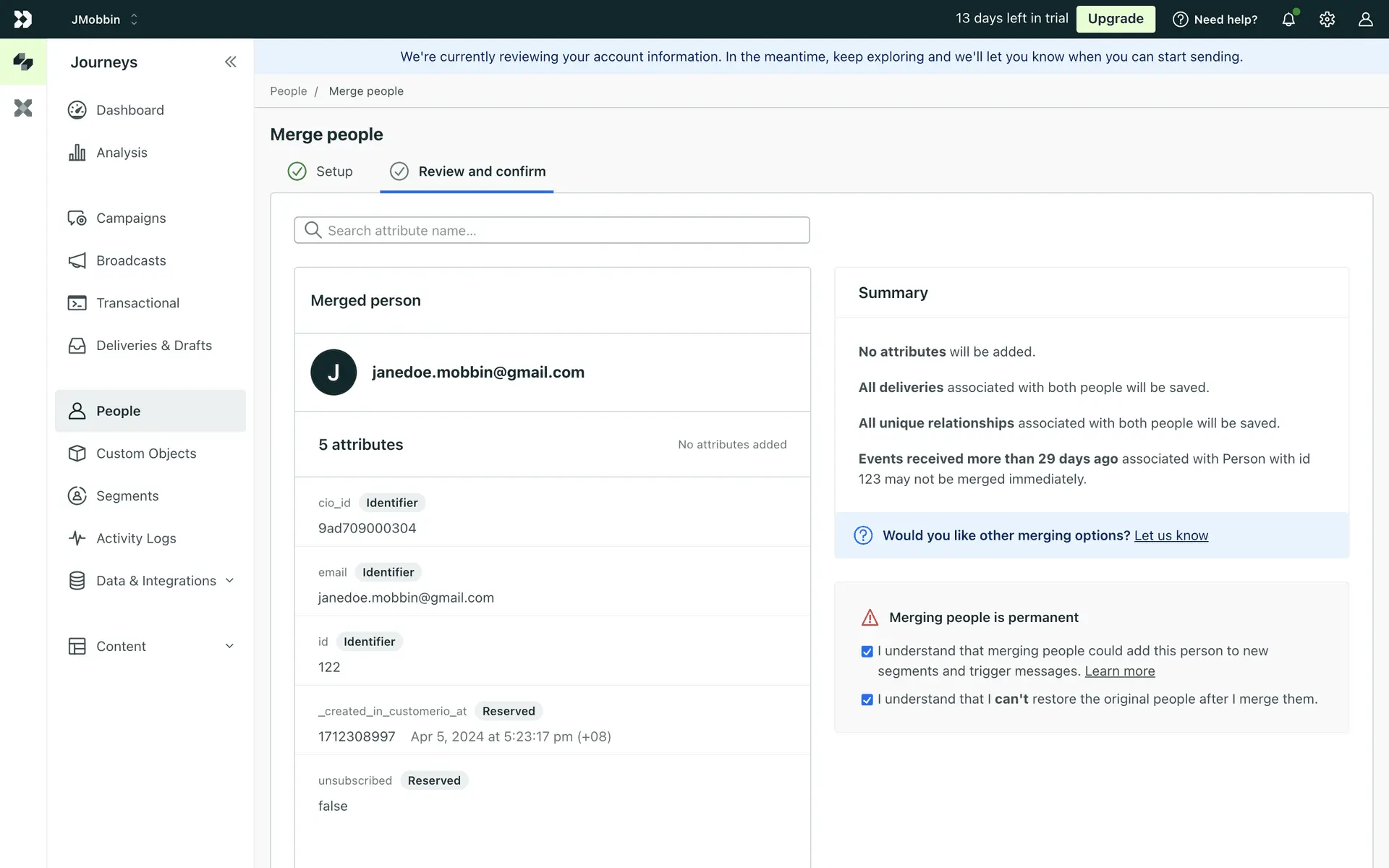Open the user account profile icon

(1365, 20)
